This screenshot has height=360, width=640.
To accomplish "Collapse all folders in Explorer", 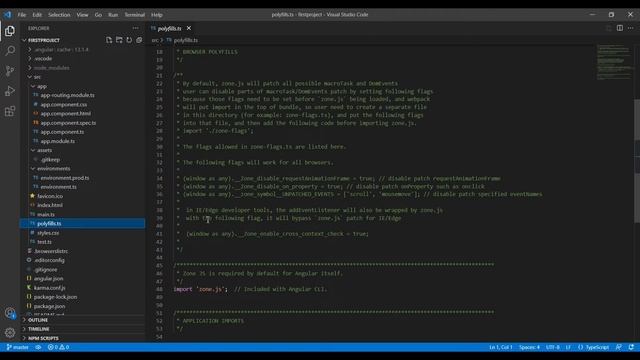I will tap(139, 40).
